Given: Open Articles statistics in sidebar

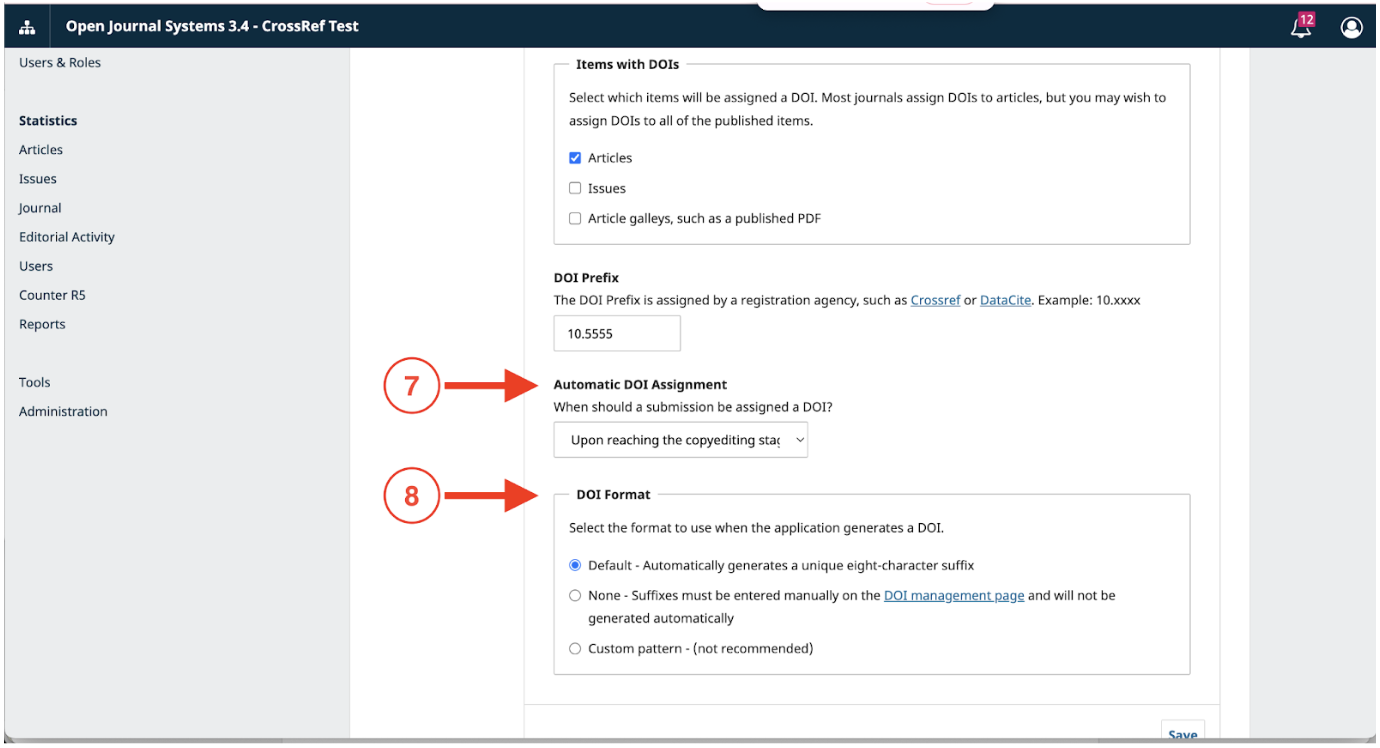Looking at the screenshot, I should pos(41,150).
